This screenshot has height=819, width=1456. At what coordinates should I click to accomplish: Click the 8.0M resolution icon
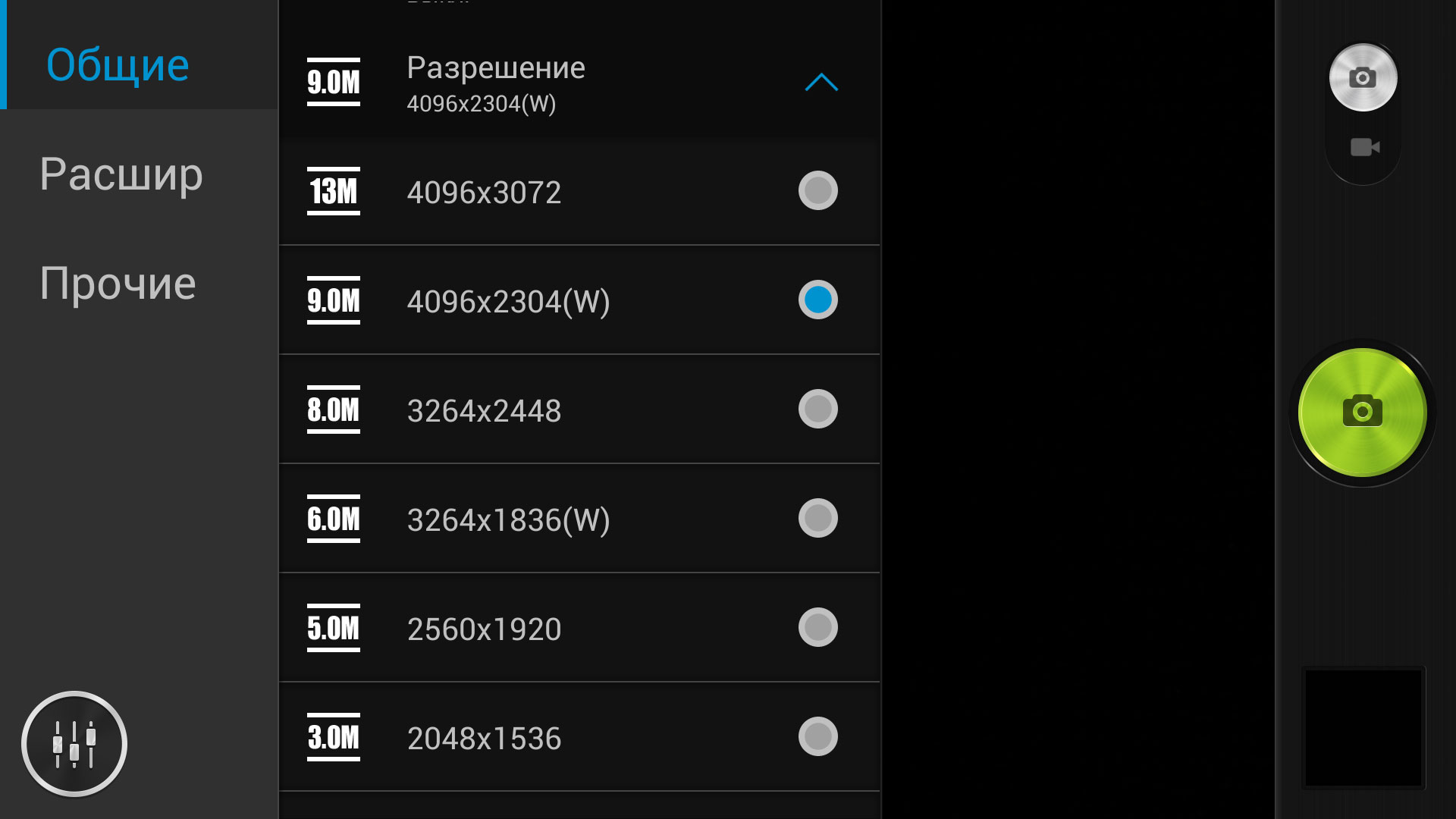tap(334, 409)
